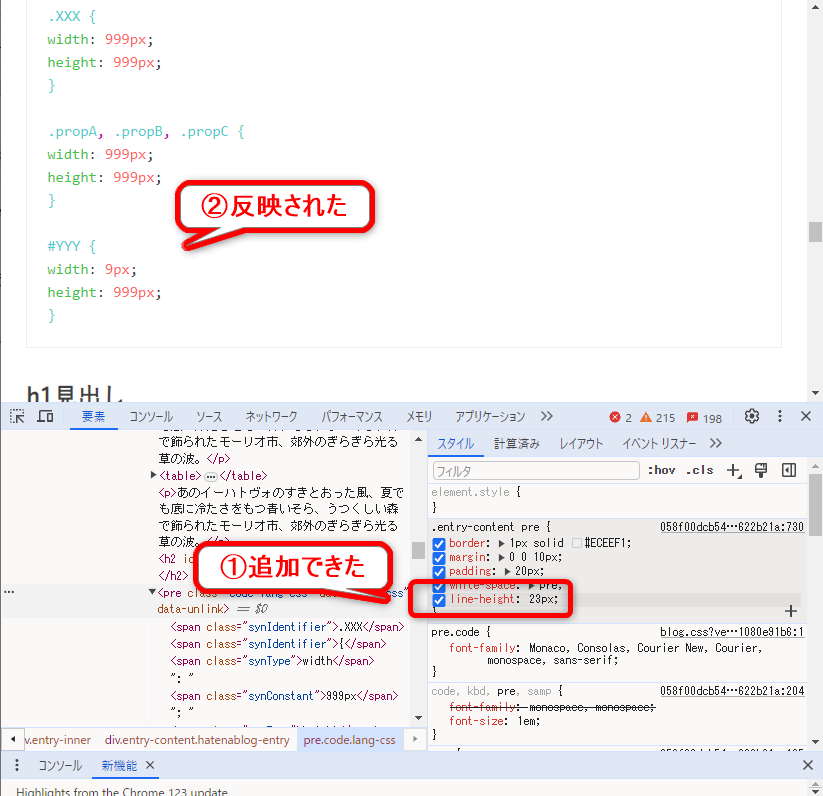Open the メモリ tab
The width and height of the screenshot is (823, 796).
419,417
